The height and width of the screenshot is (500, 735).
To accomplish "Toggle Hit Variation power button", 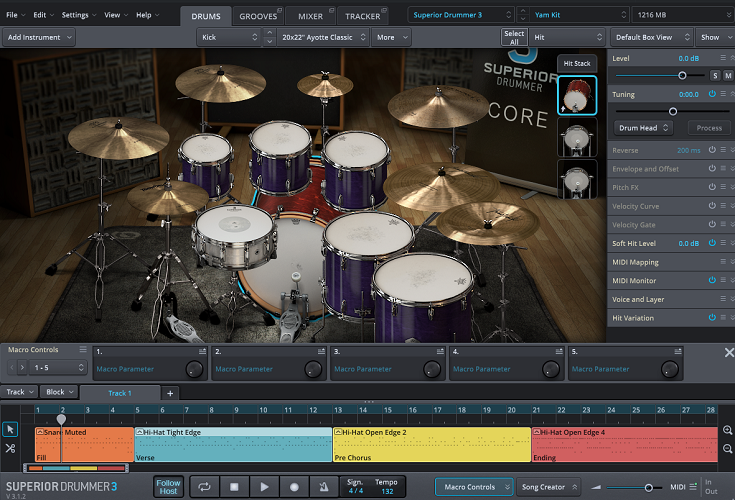I will (x=712, y=317).
